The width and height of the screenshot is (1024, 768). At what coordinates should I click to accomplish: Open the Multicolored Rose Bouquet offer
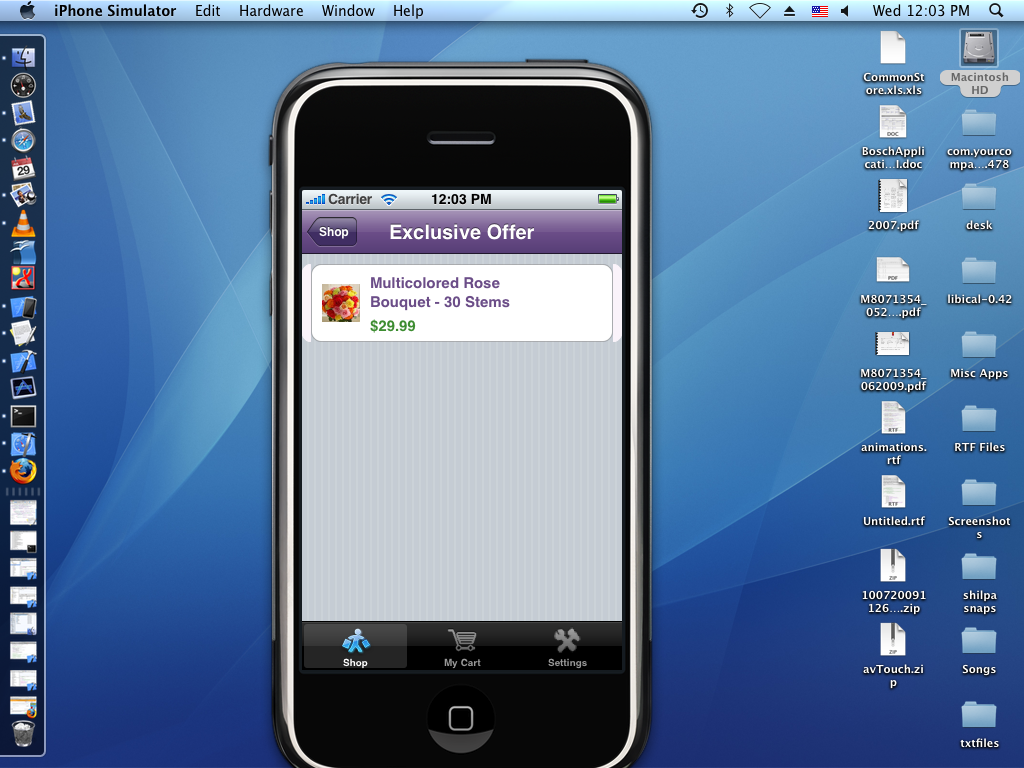462,303
